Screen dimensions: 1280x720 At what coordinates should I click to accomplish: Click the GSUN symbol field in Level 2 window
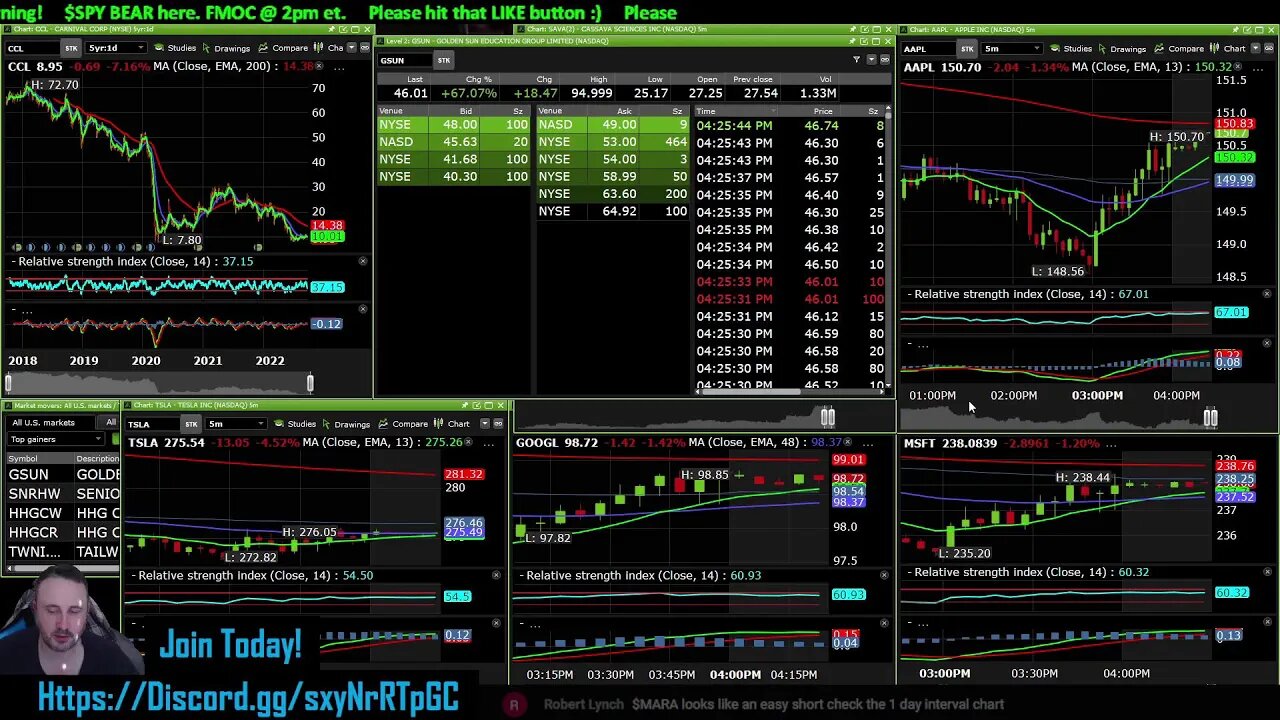[404, 60]
